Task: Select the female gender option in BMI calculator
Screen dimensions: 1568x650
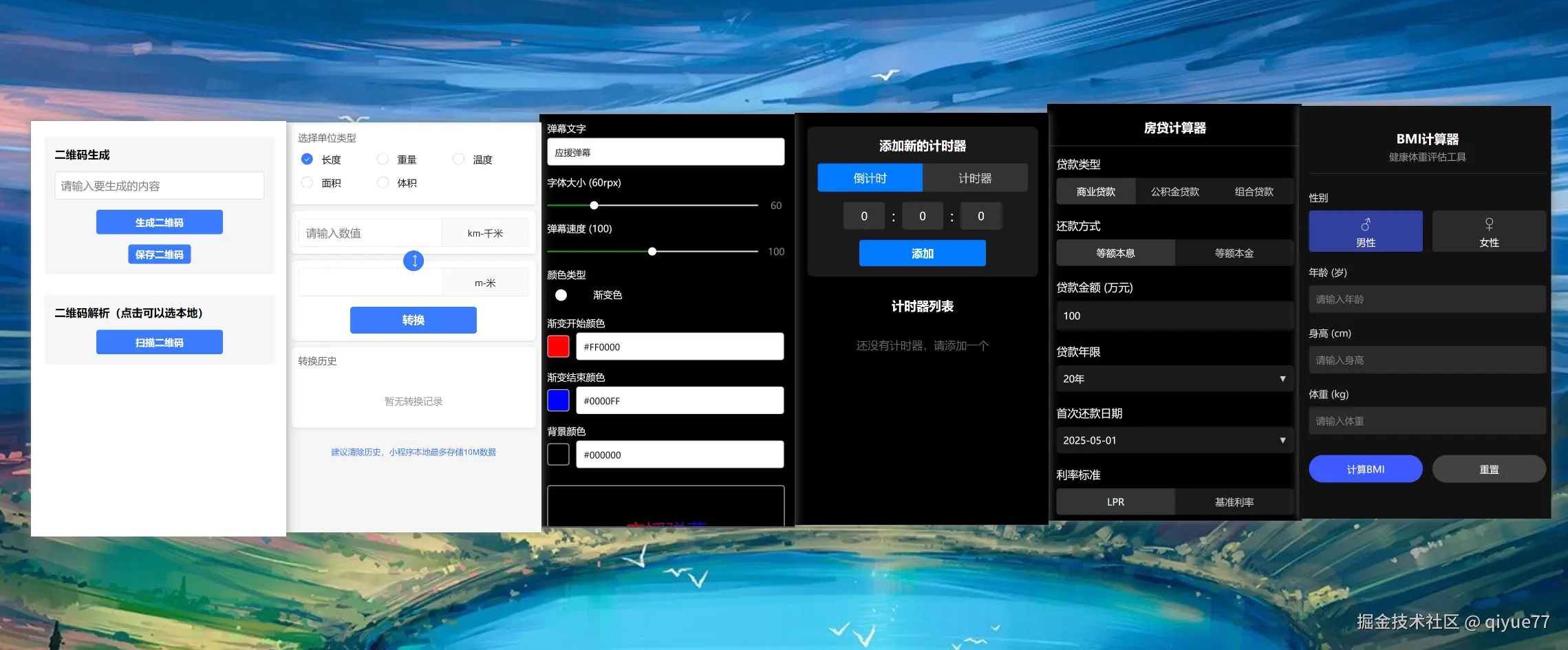Action: pyautogui.click(x=1488, y=230)
